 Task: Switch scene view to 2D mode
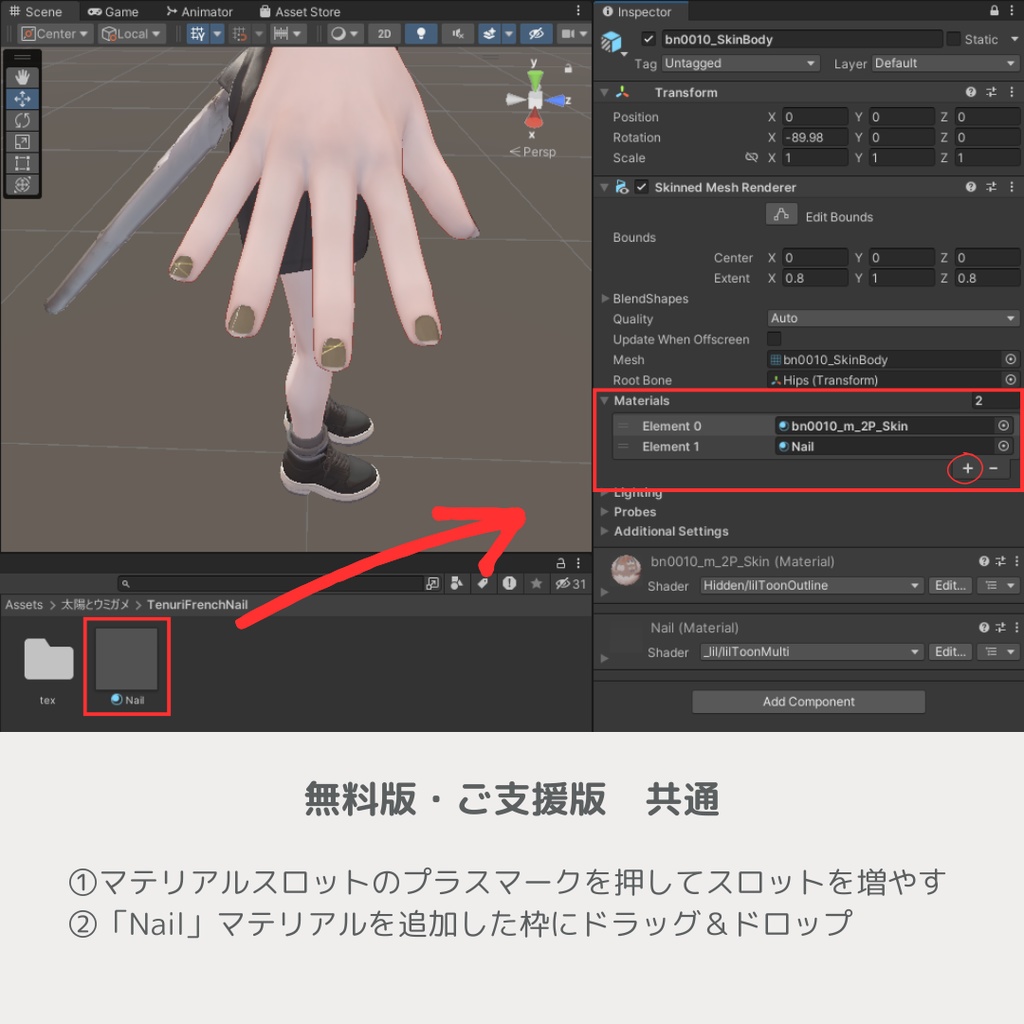[384, 33]
